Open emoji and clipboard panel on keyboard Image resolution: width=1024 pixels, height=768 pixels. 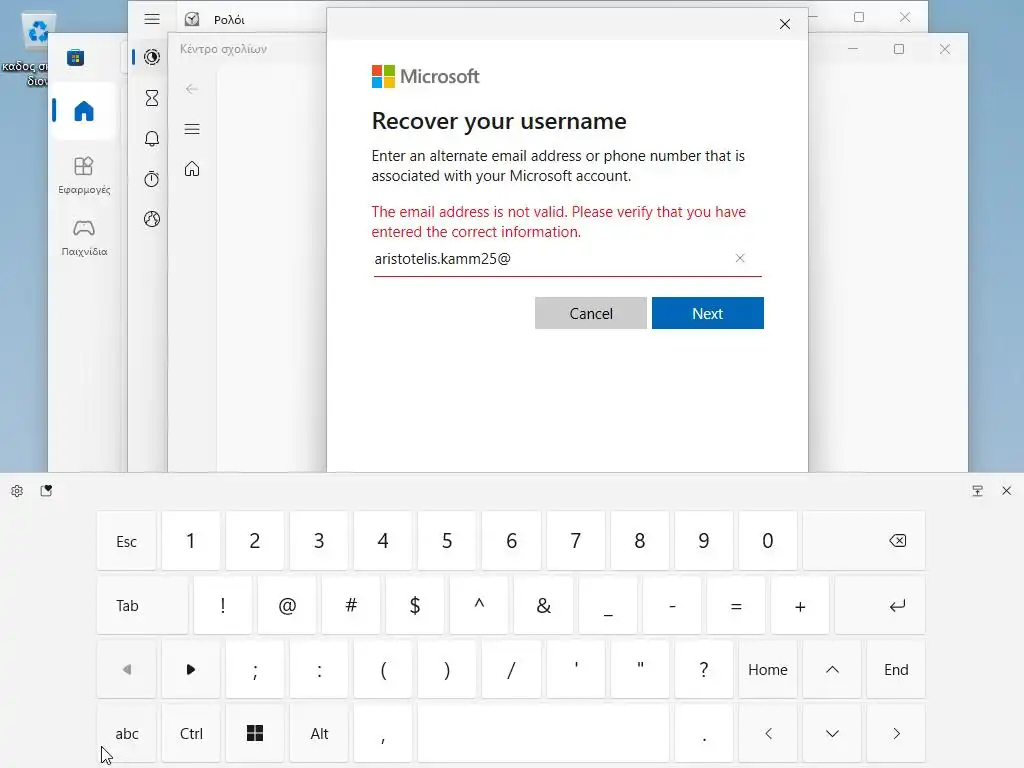click(46, 491)
